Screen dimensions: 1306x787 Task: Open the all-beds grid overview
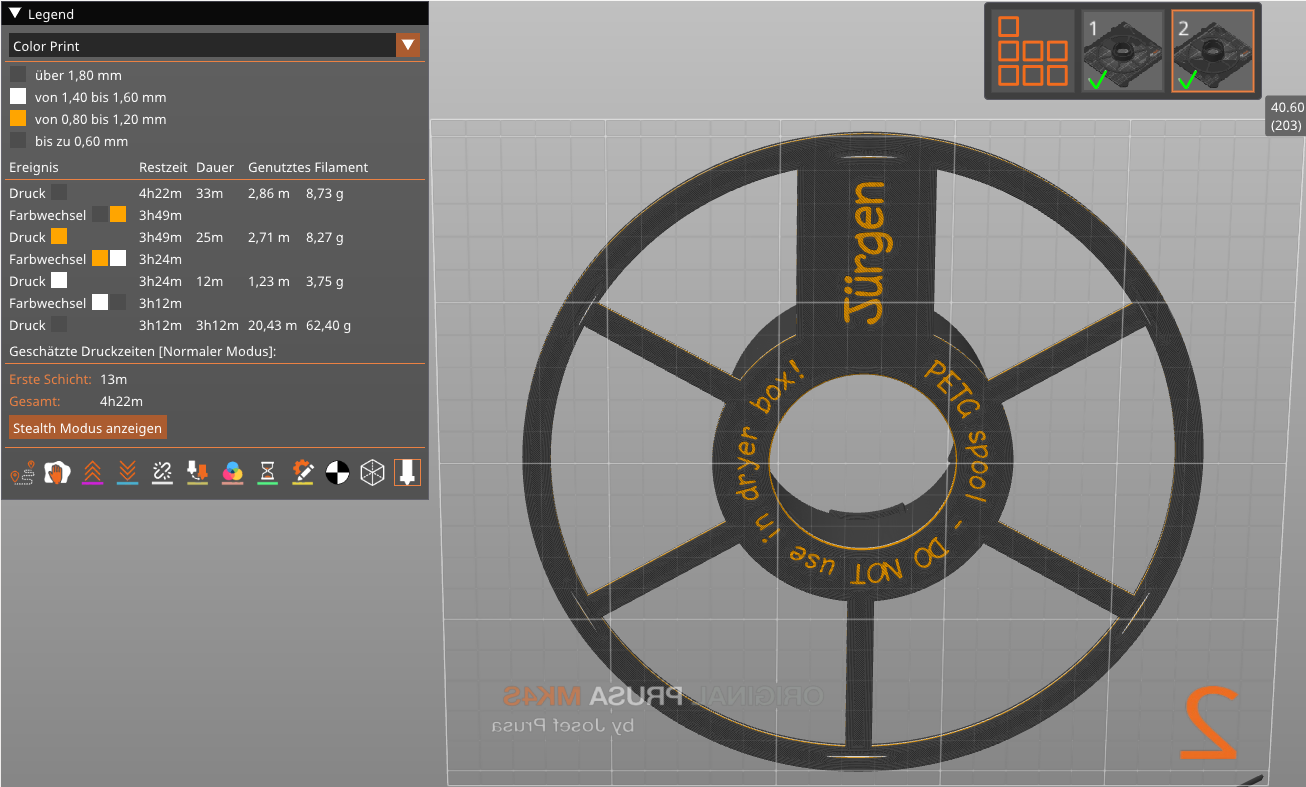click(1033, 51)
